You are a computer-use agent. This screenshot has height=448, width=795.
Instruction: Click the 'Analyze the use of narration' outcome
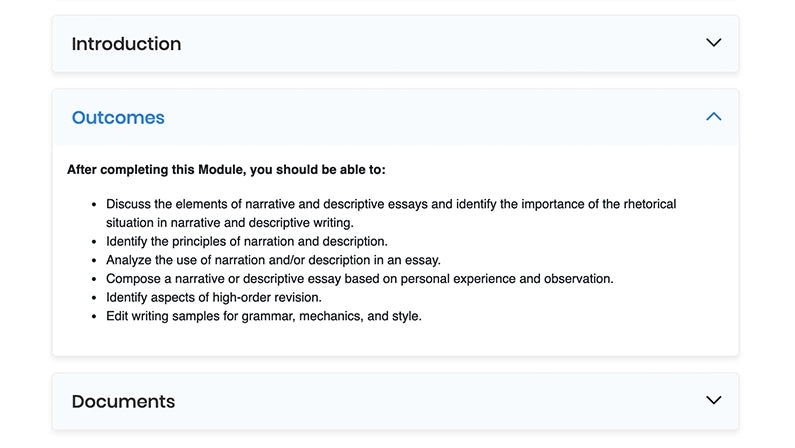coord(273,260)
